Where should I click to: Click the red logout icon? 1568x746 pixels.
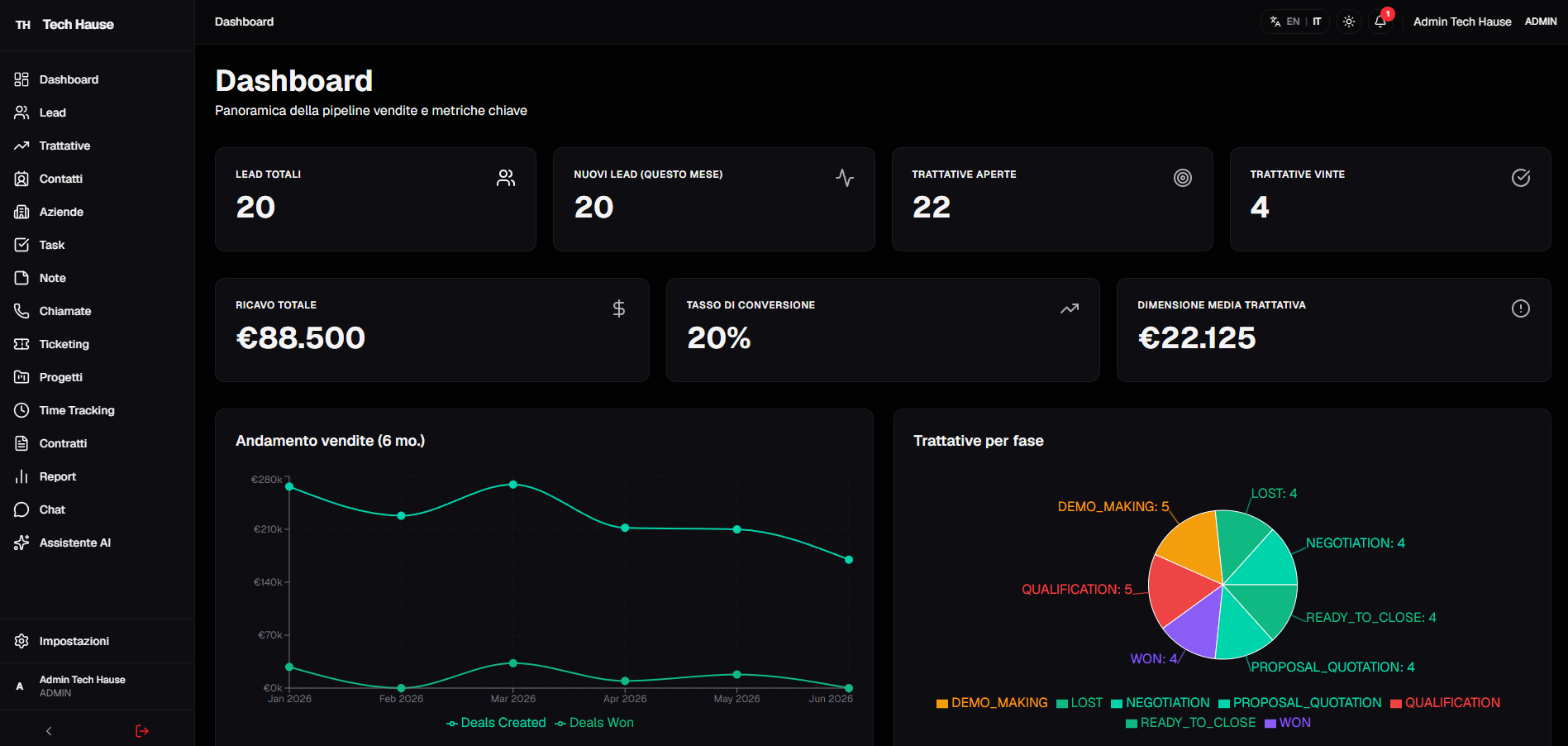coord(142,731)
